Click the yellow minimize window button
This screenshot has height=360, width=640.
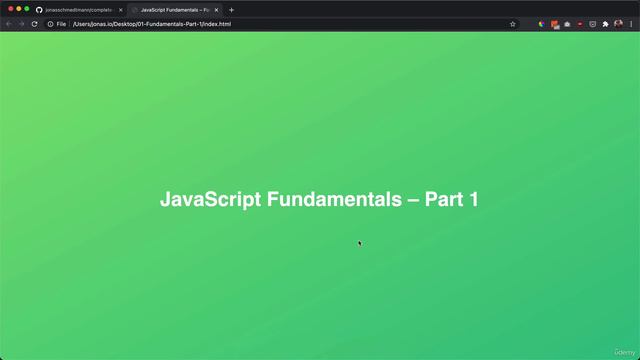[19, 9]
